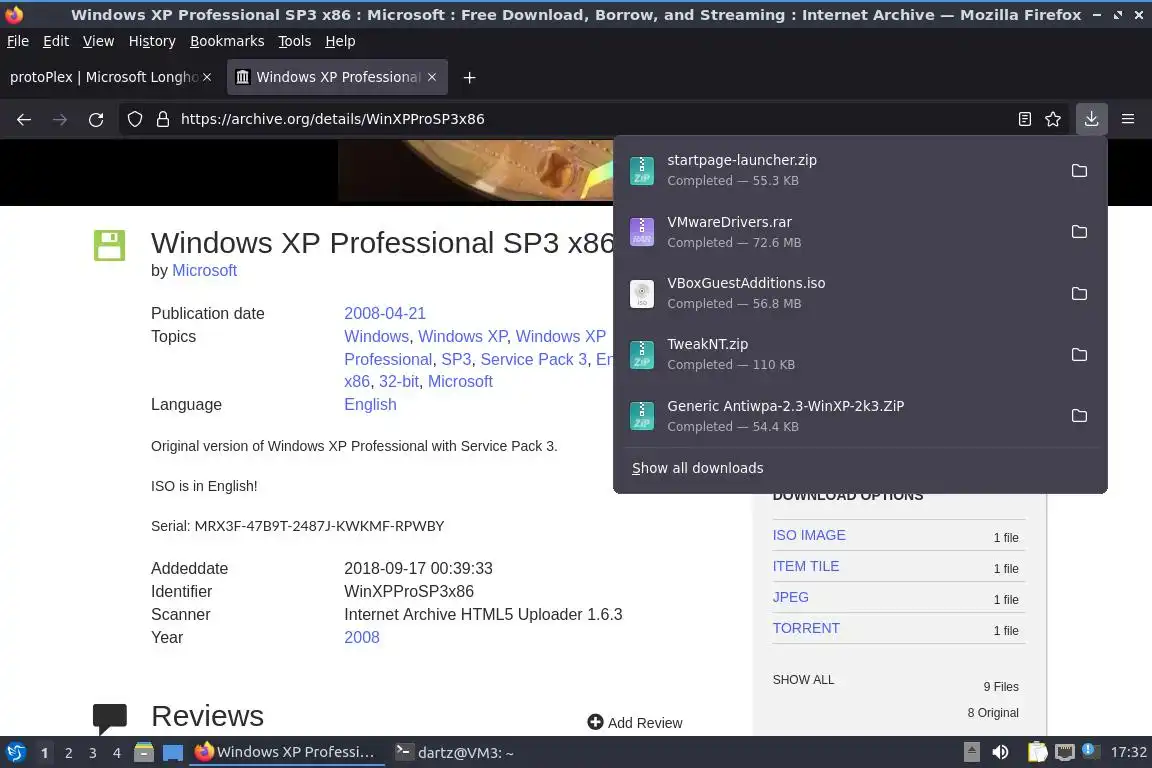Viewport: 1152px width, 768px height.
Task: Close the Windows XP Professional tab
Action: [432, 77]
